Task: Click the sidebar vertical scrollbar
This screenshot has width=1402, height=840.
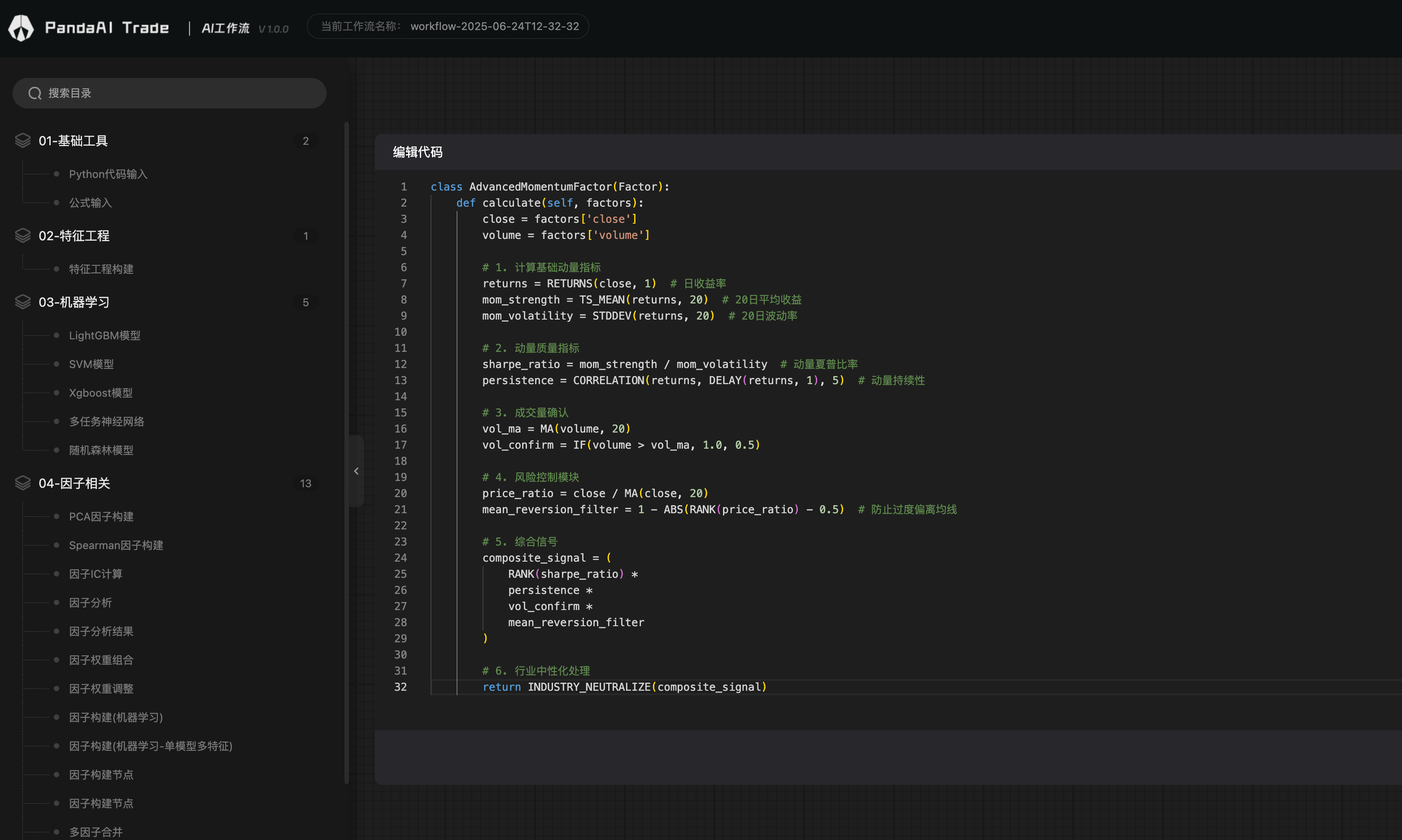Action: pyautogui.click(x=347, y=453)
